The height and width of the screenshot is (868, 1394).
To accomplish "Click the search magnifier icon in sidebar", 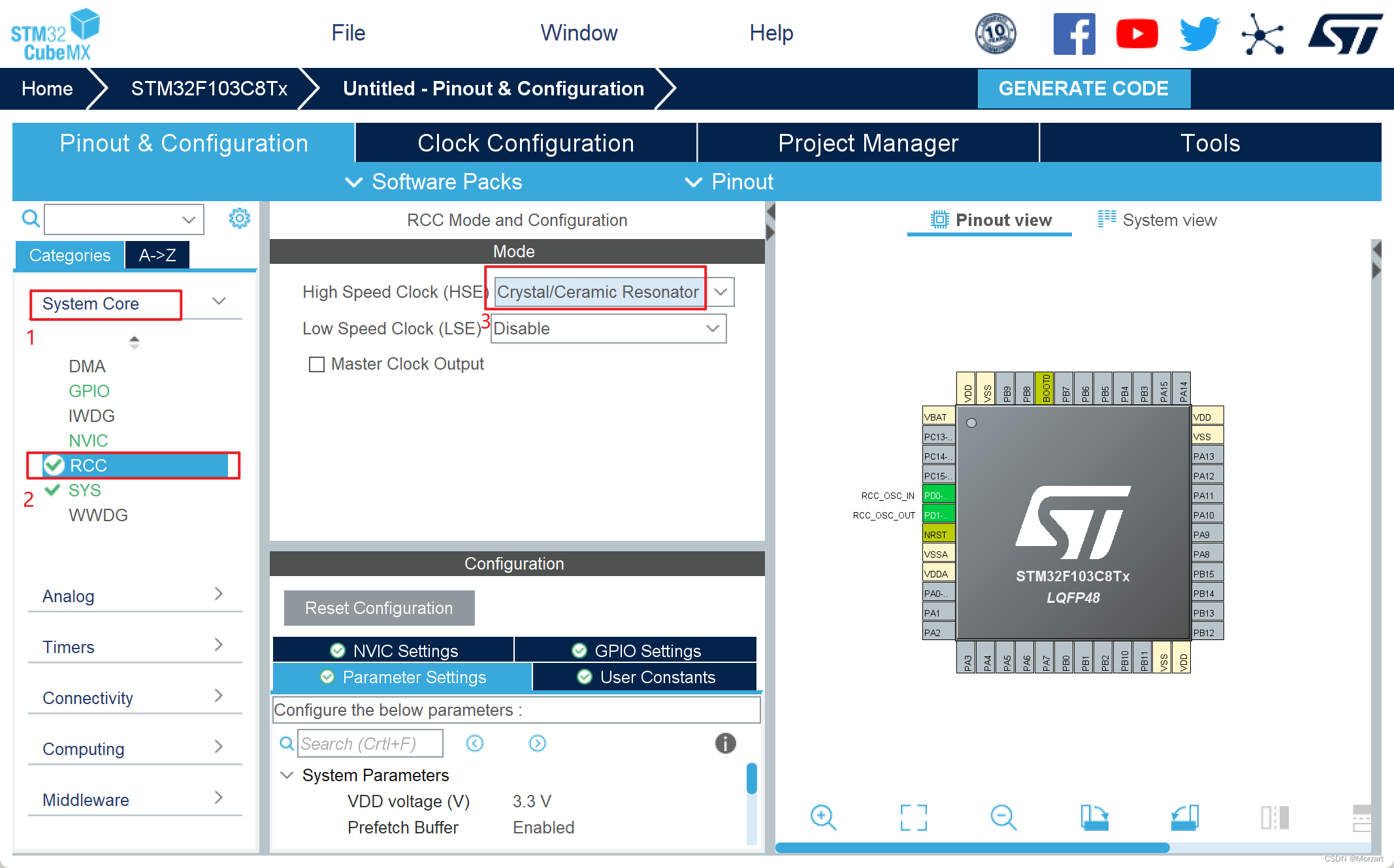I will point(32,219).
